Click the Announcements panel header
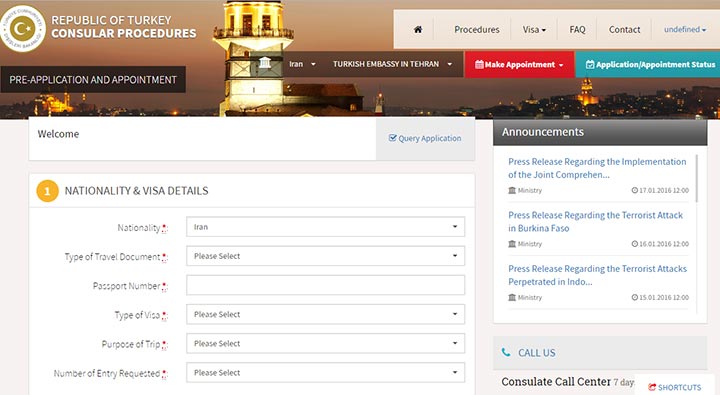The height and width of the screenshot is (395, 720). click(600, 132)
